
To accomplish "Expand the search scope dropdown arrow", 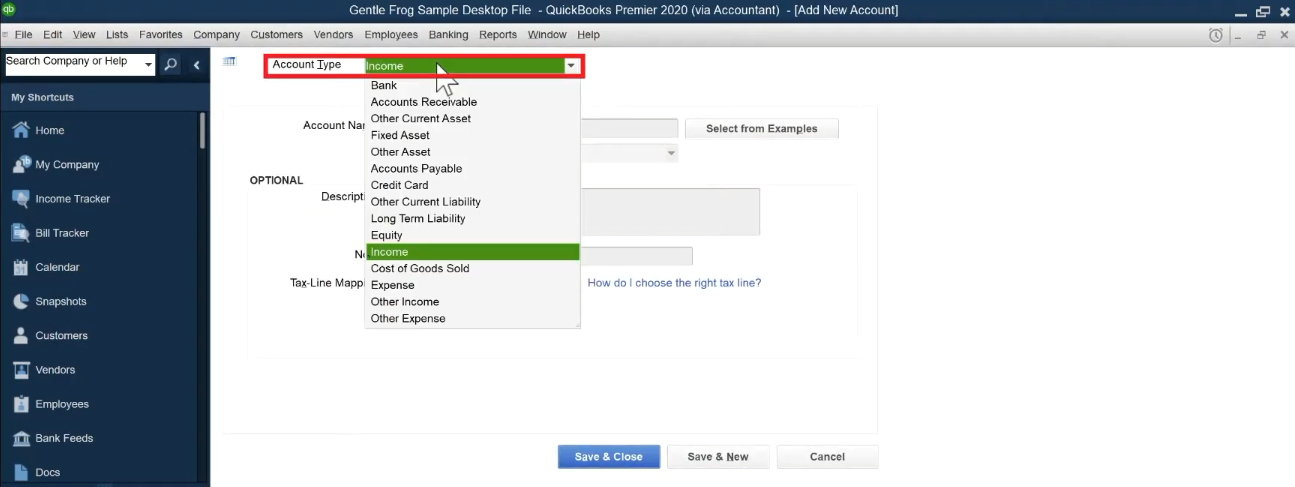I will (x=149, y=65).
